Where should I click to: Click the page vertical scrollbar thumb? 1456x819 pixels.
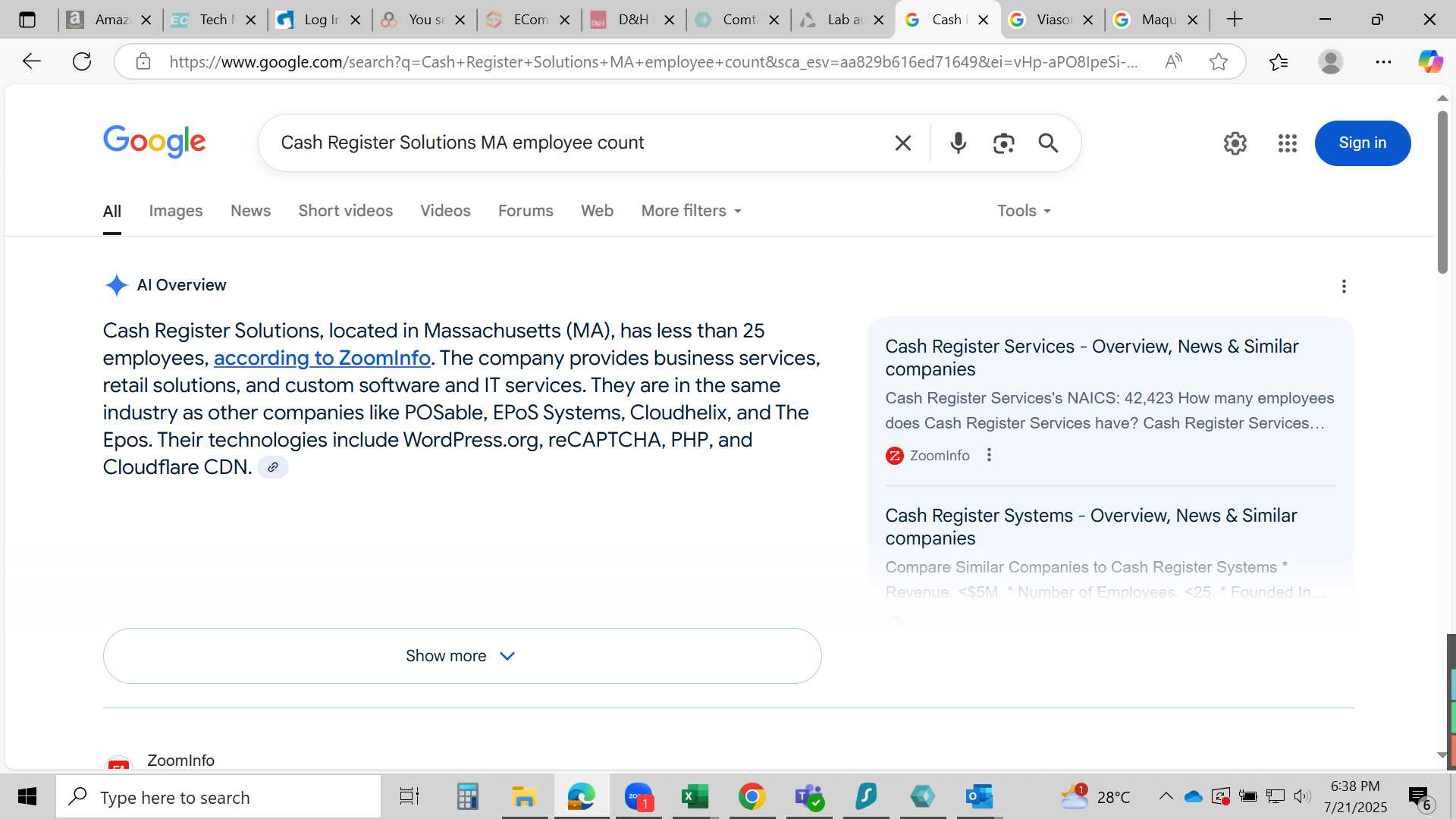coord(1442,192)
